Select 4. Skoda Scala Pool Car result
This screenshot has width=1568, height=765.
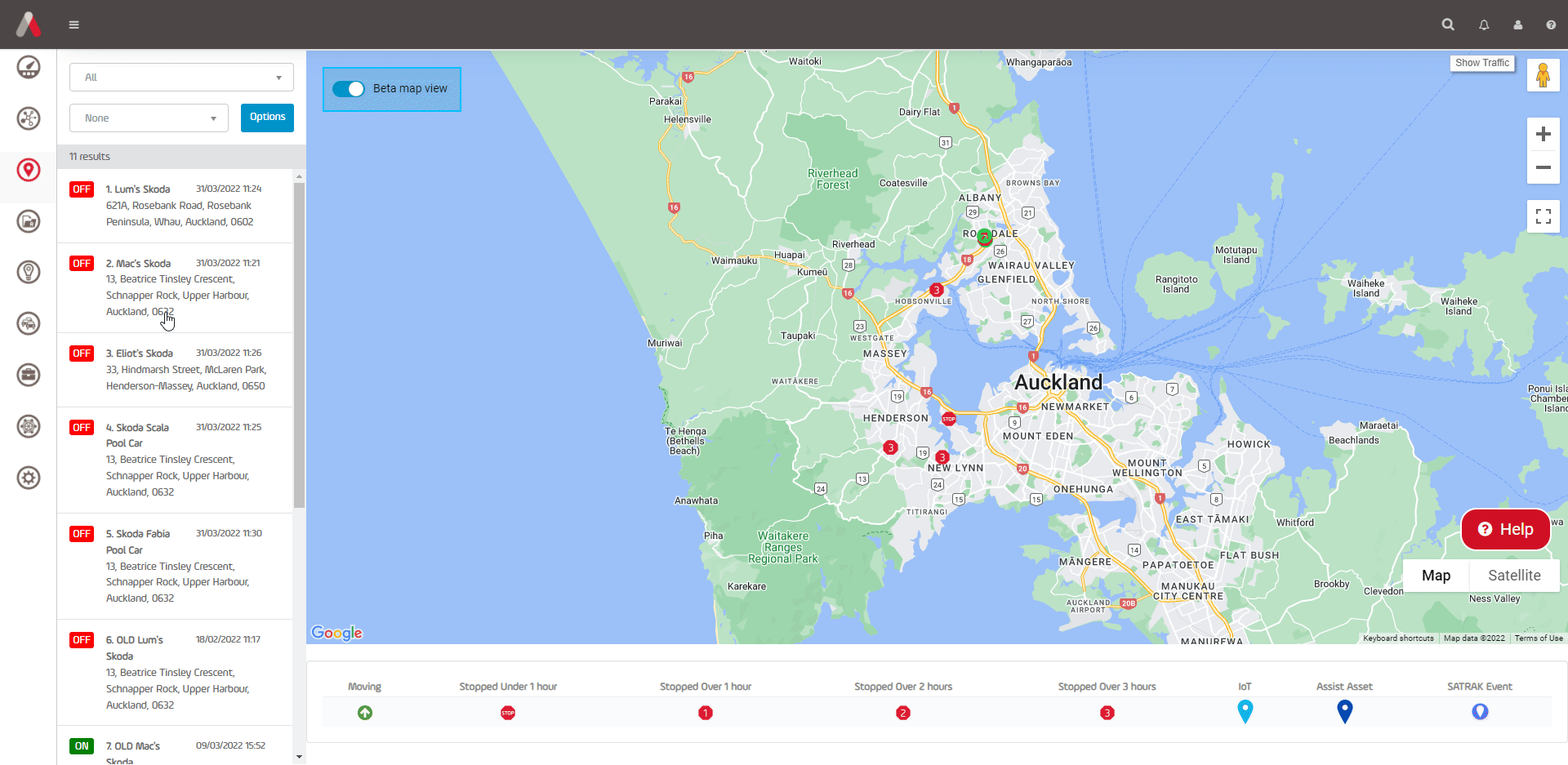(175, 460)
